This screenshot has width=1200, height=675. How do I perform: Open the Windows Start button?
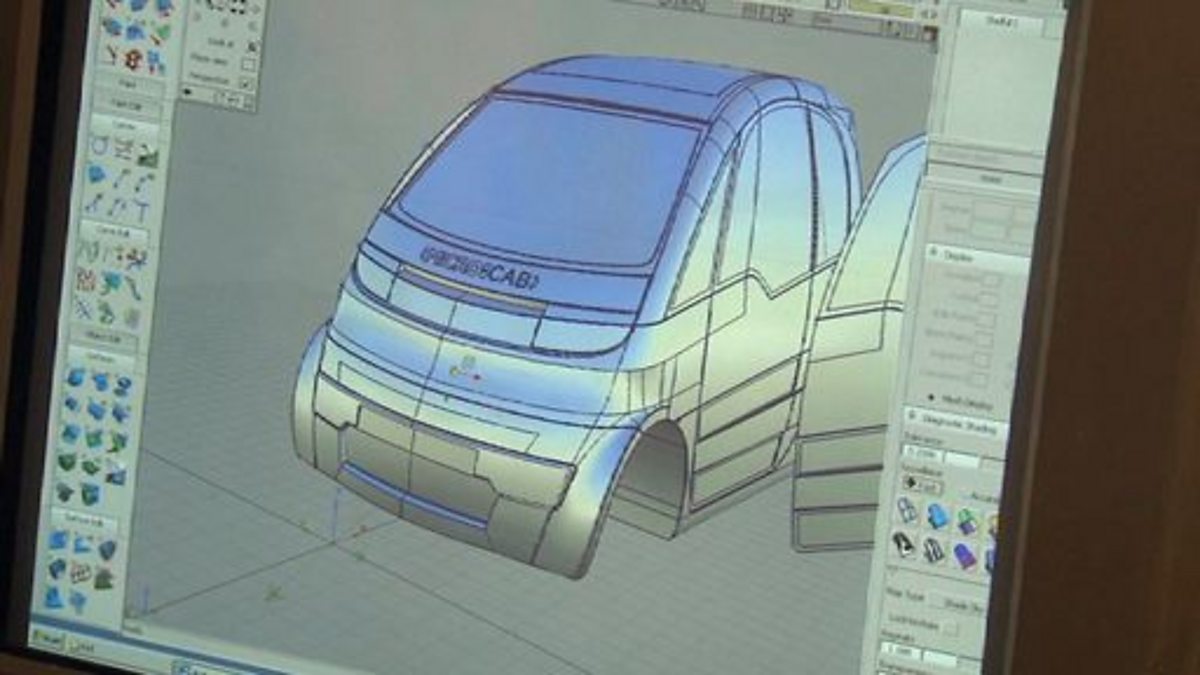[x=48, y=636]
